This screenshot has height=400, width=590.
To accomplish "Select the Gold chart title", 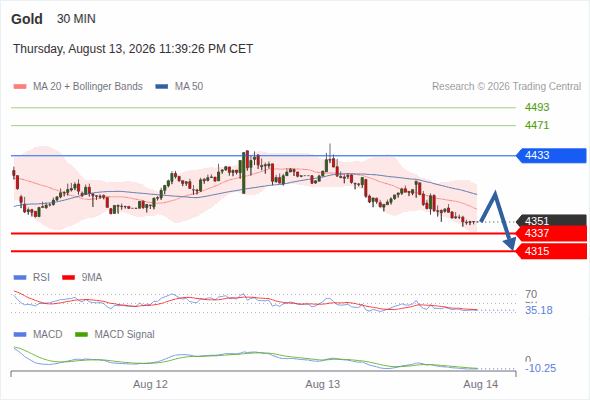I will 27,19.
